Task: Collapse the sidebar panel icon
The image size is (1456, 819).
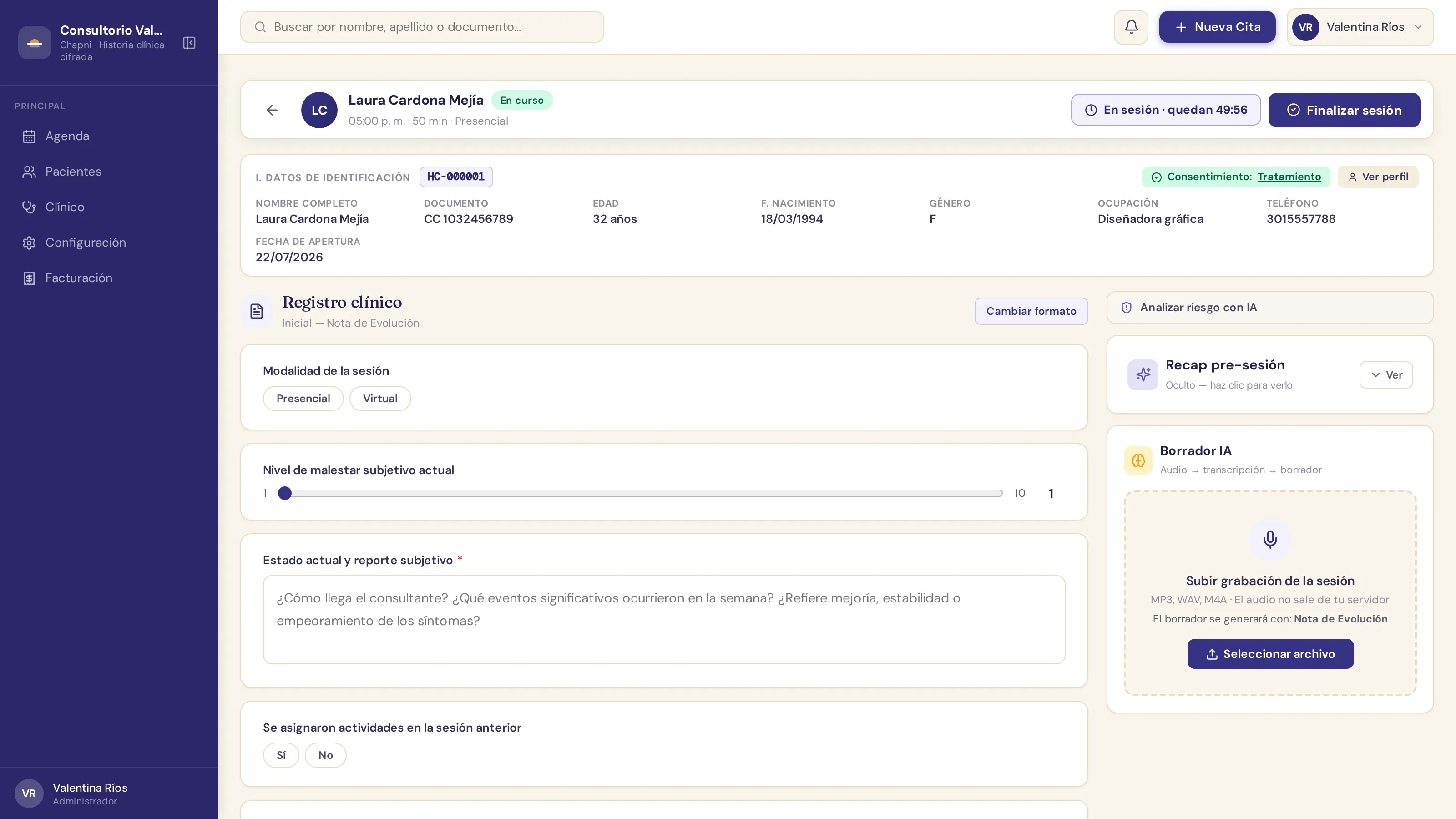Action: pyautogui.click(x=189, y=43)
